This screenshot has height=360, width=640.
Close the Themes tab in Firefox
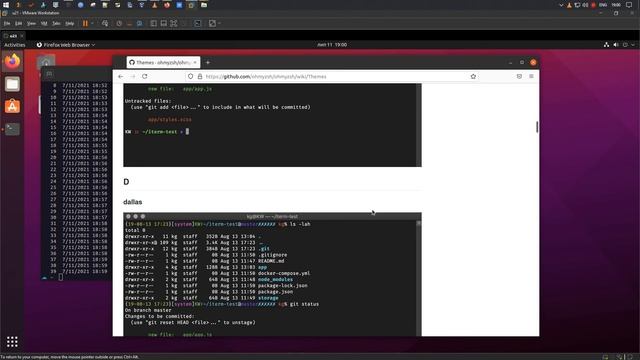195,62
